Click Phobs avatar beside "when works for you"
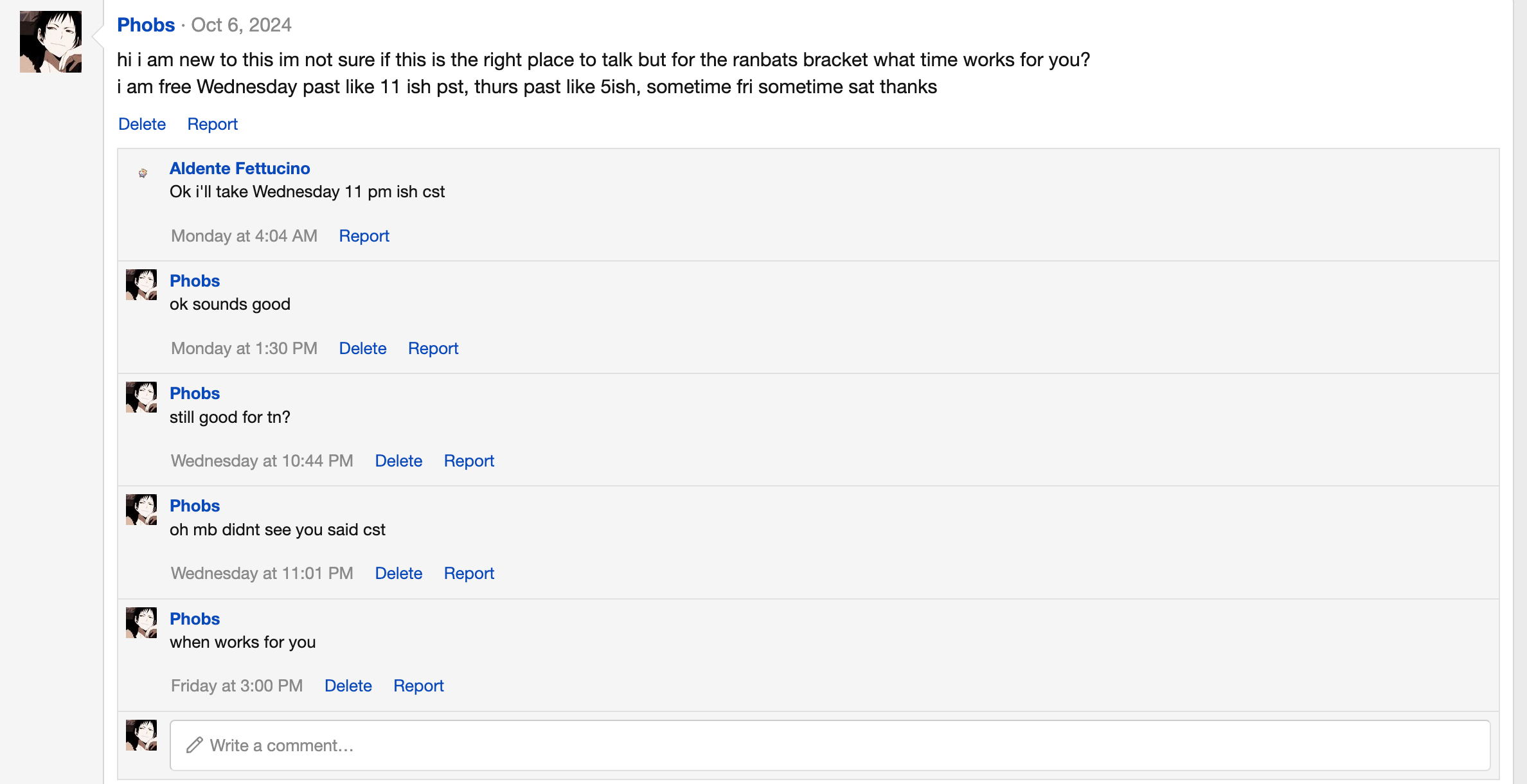 click(141, 623)
